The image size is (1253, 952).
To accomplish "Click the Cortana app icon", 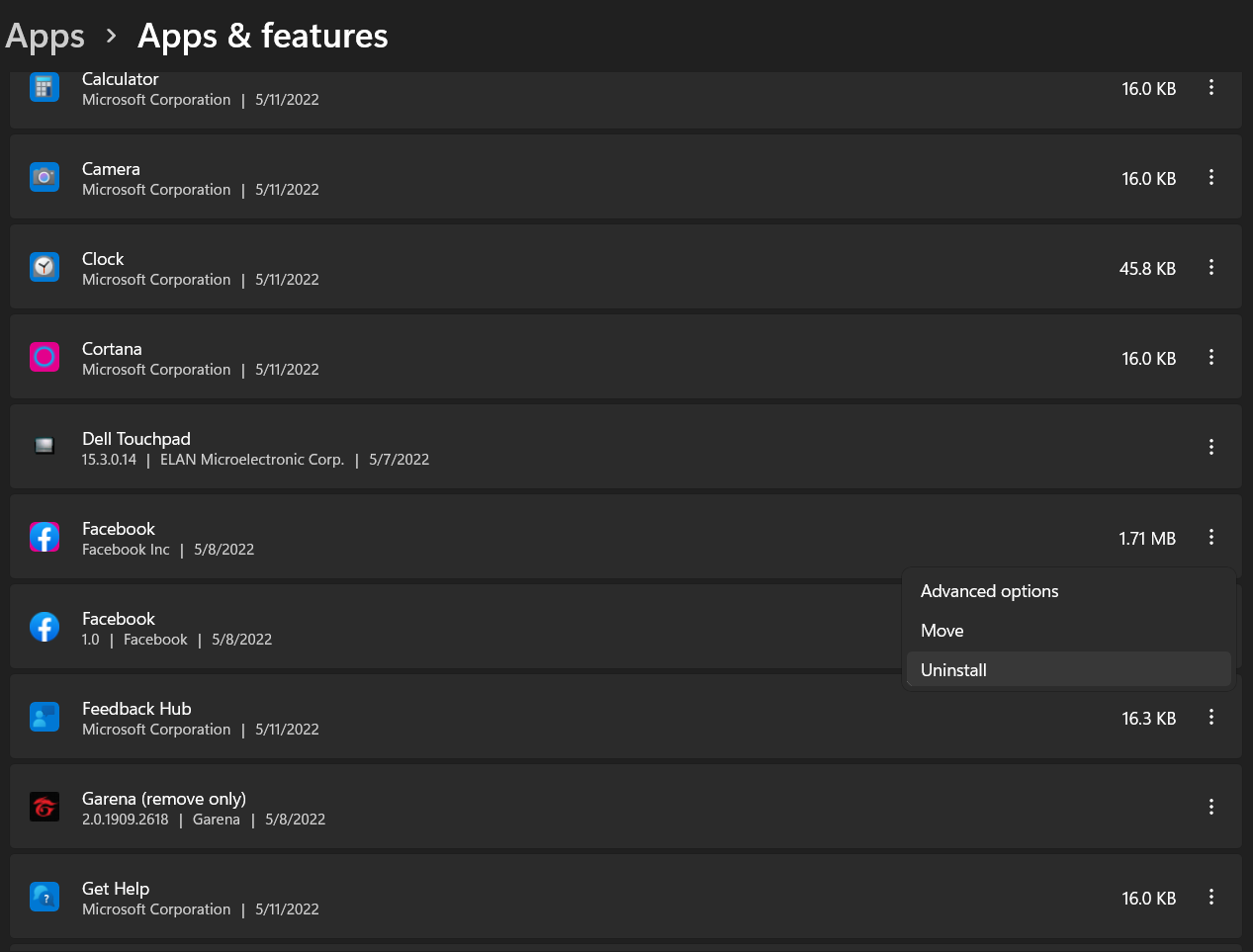I will click(x=45, y=358).
